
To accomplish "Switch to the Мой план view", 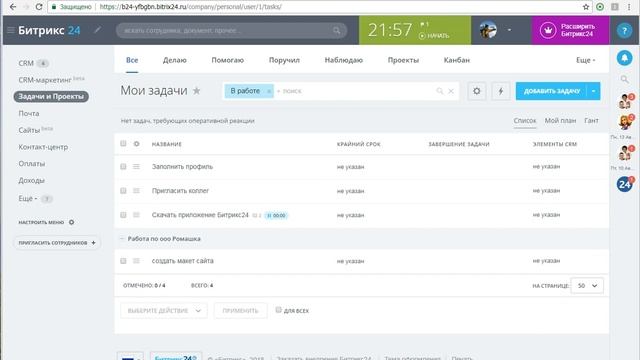I will (560, 120).
